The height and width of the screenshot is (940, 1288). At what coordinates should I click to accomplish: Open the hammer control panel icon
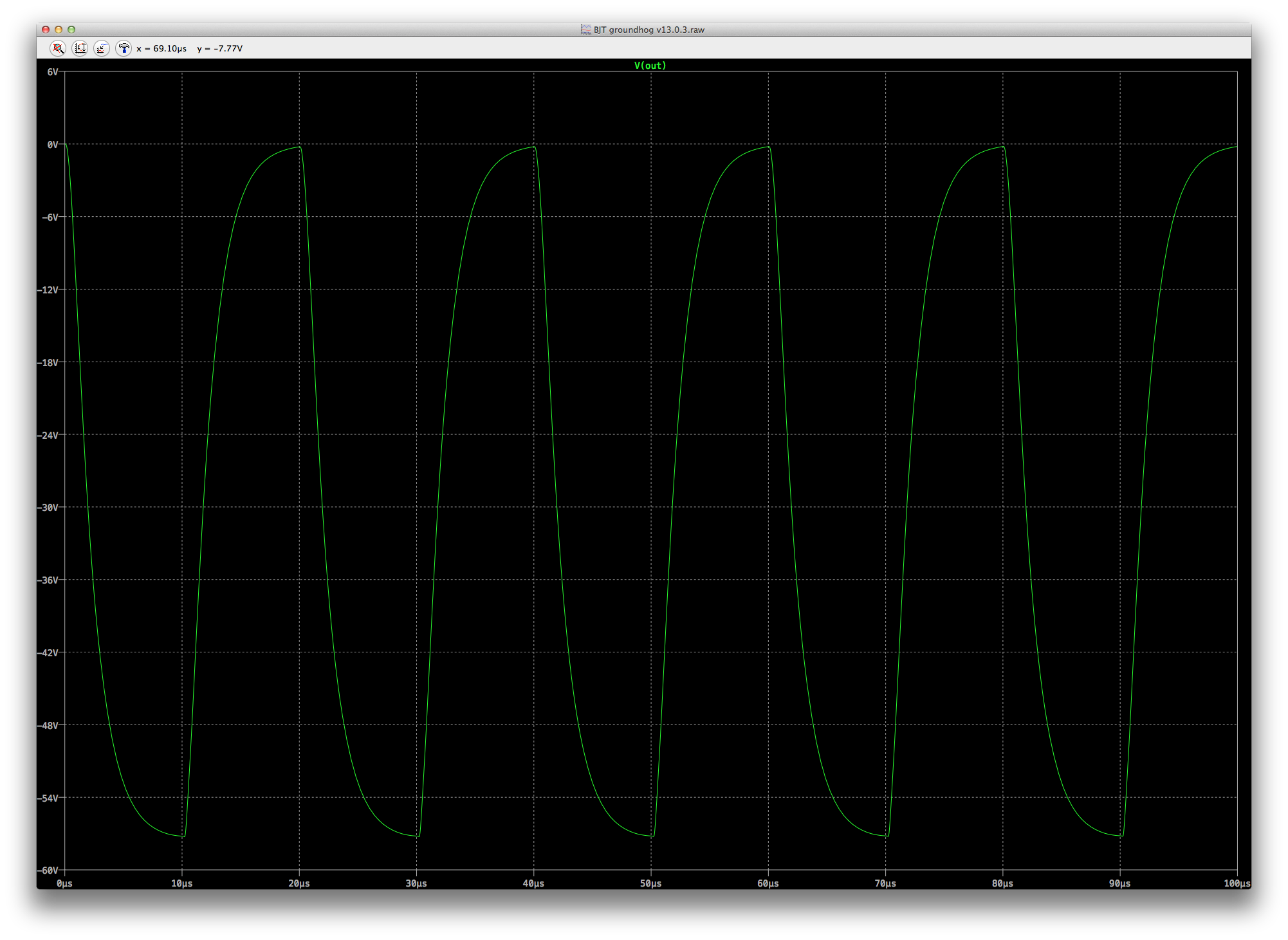tap(124, 48)
